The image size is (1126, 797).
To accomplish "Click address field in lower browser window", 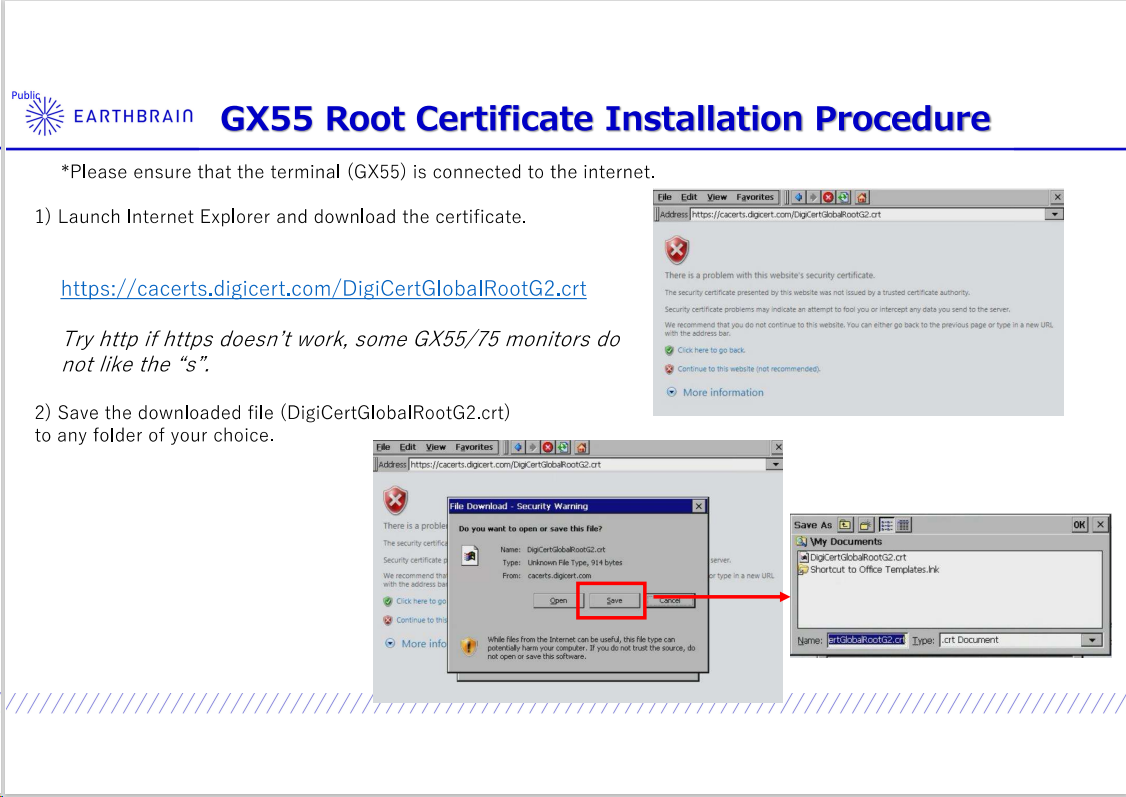I will point(587,465).
